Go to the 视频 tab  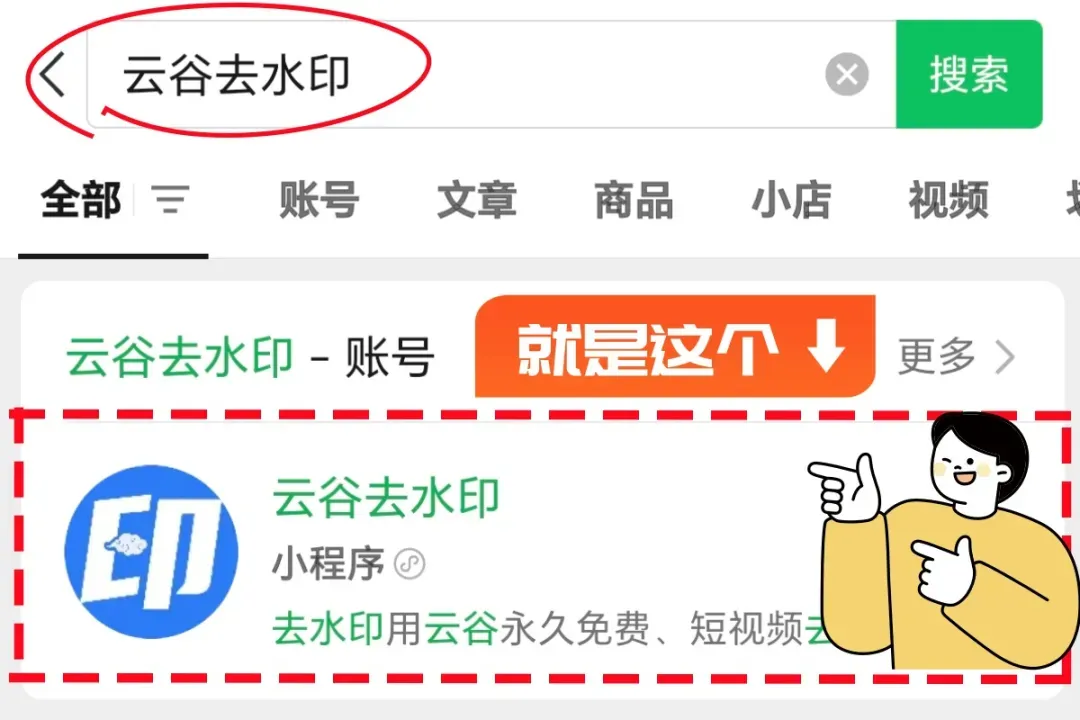948,200
